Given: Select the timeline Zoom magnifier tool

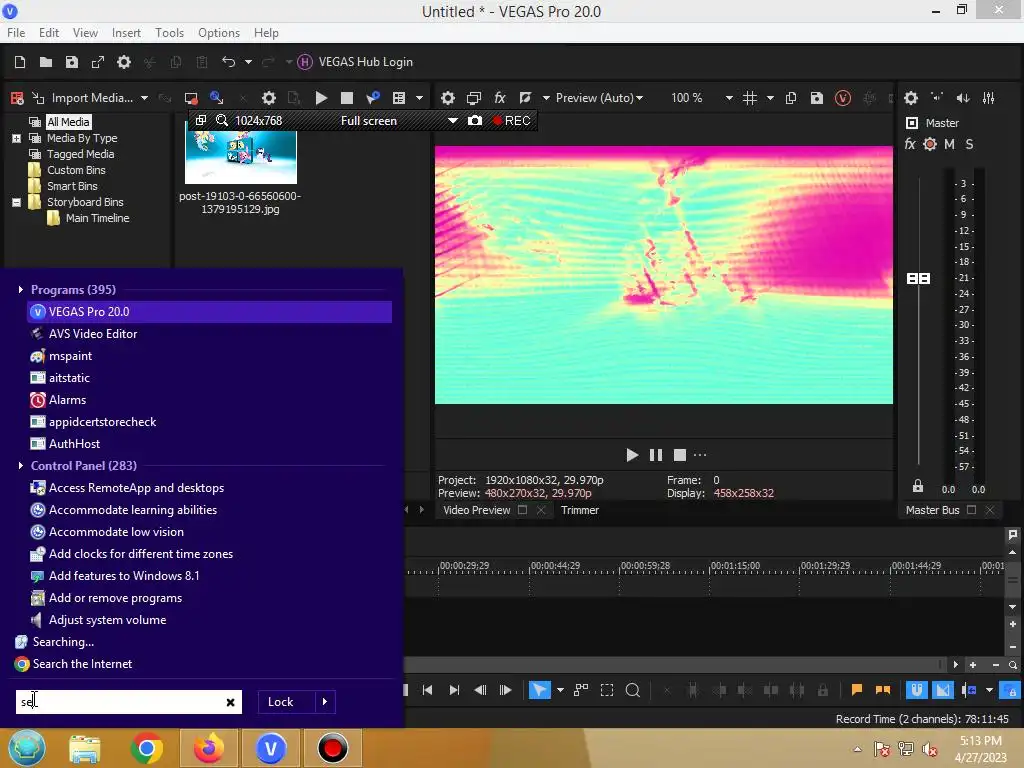Looking at the screenshot, I should (x=632, y=690).
